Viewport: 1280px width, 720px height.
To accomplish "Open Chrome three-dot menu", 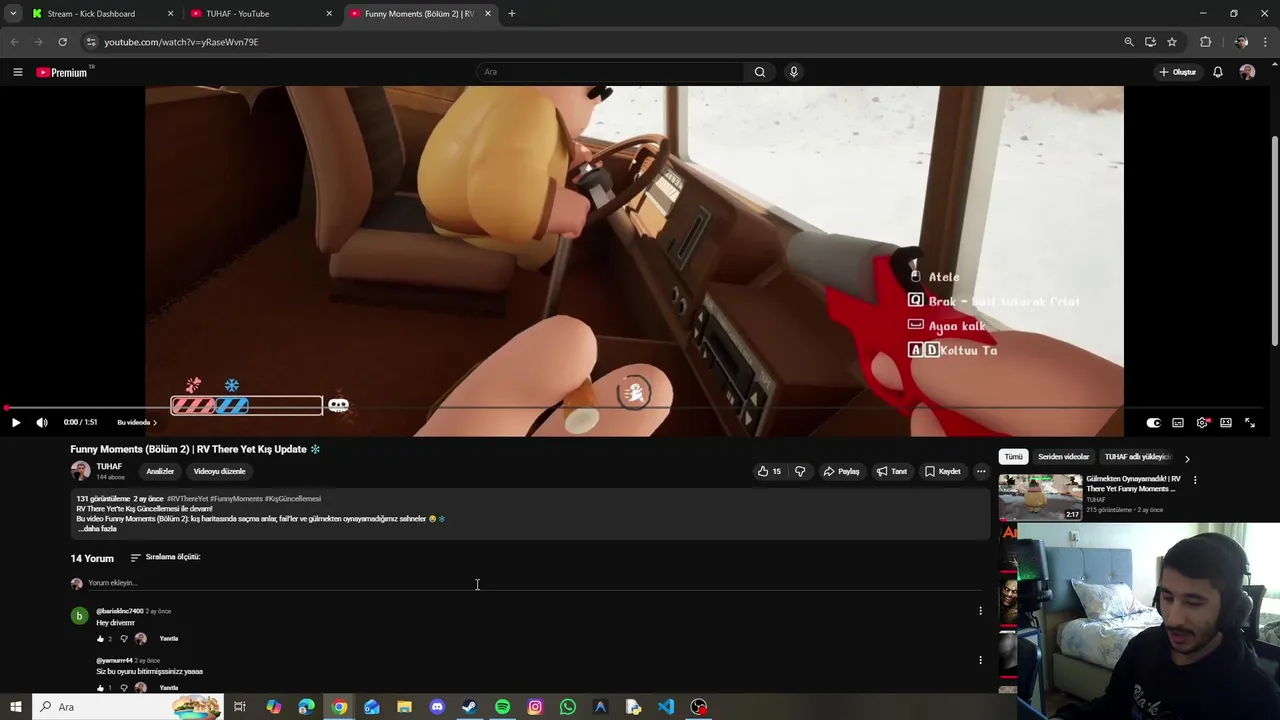I will (1266, 42).
